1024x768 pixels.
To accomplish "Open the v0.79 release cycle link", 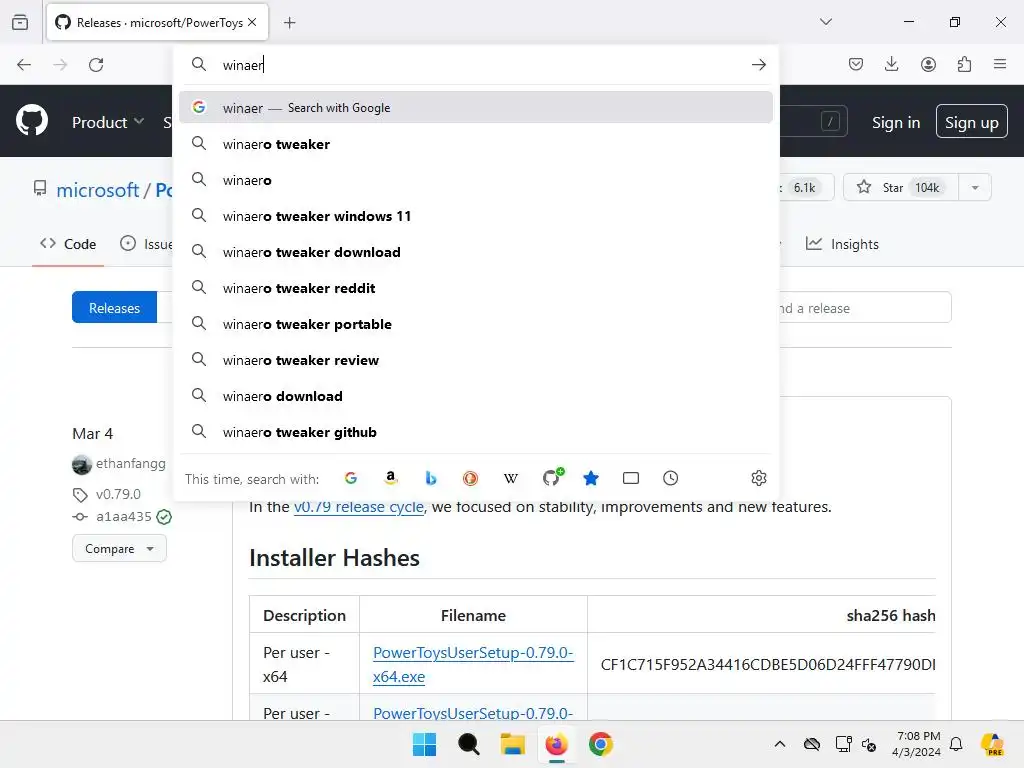I will (359, 507).
